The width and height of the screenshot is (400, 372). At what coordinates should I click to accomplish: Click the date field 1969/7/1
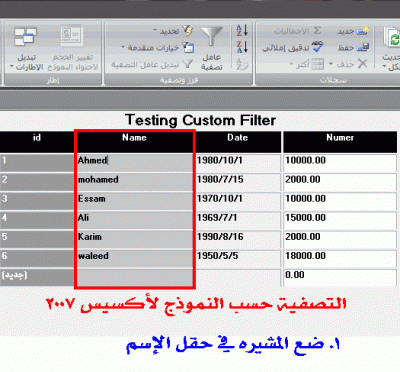click(x=238, y=220)
